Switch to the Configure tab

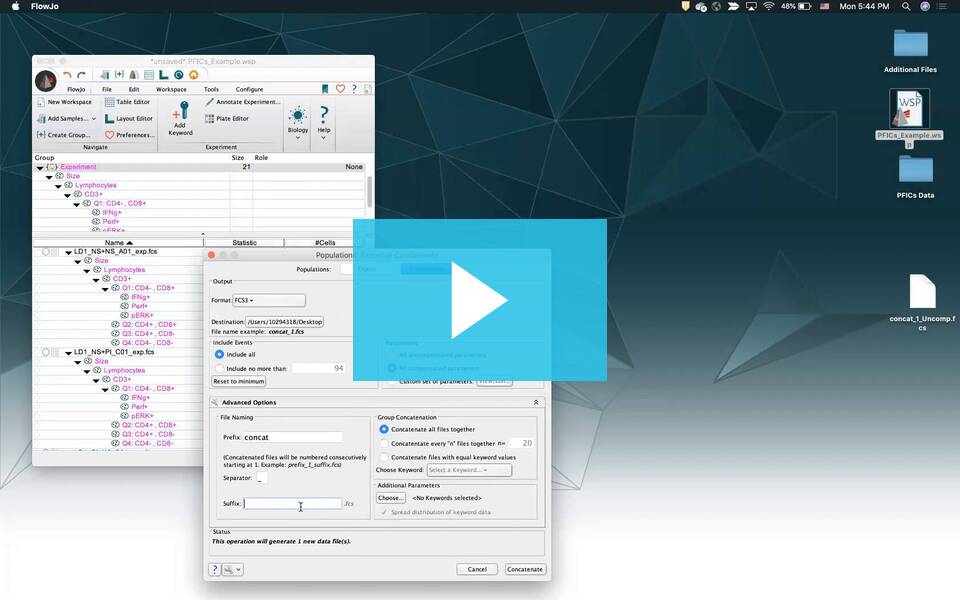tap(249, 89)
